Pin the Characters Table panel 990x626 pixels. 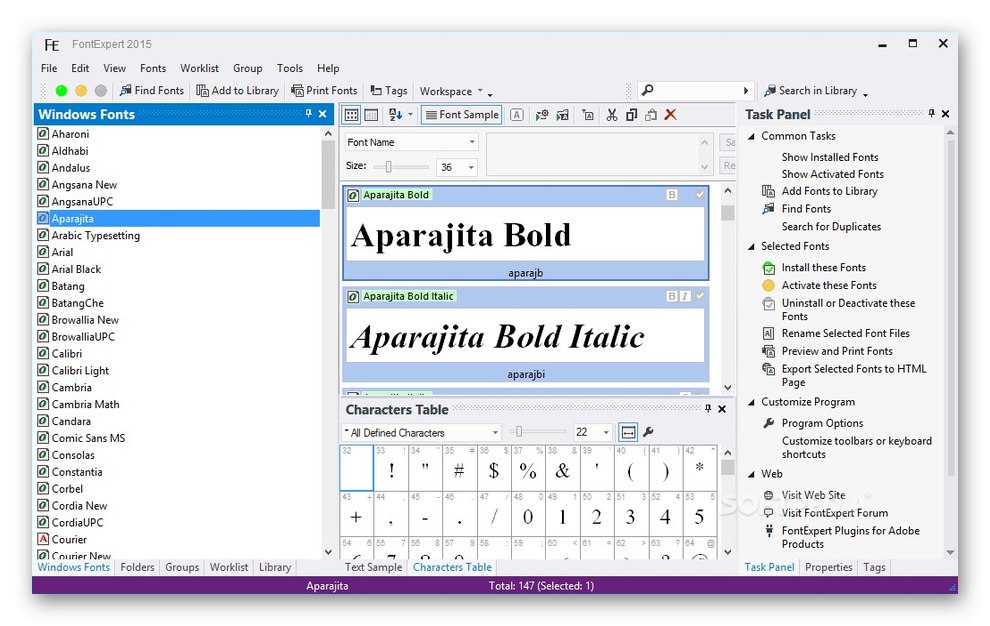[x=708, y=409]
